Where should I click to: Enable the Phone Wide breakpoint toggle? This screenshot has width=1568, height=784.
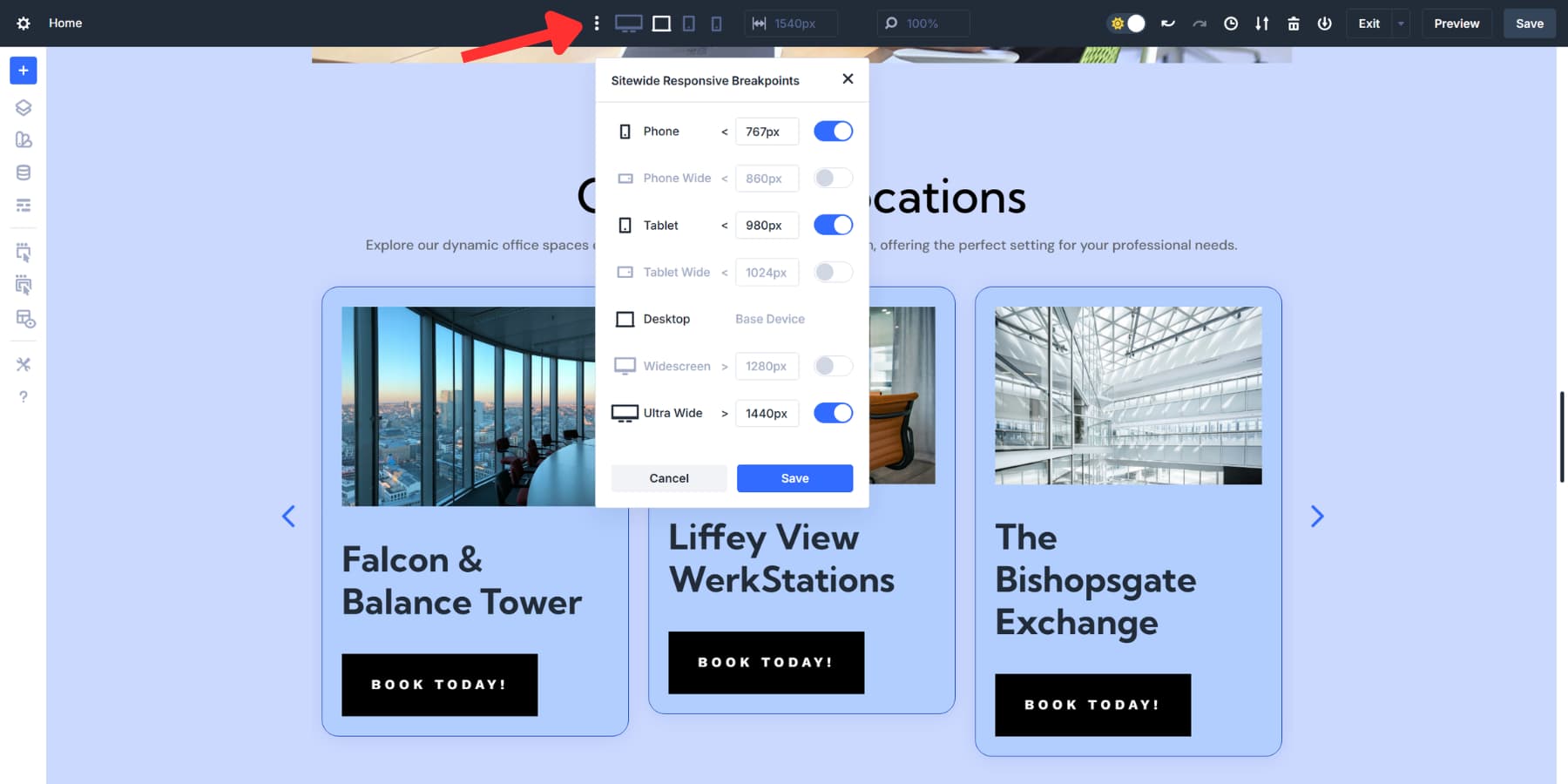tap(833, 178)
